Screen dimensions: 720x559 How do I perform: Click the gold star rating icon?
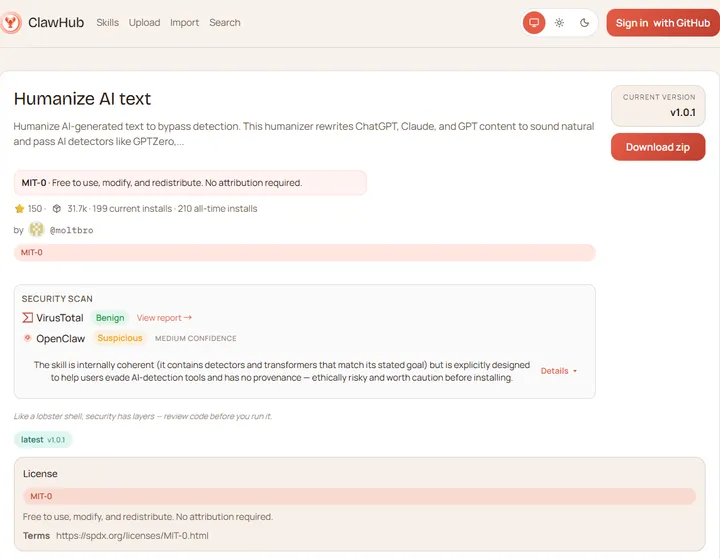19,209
